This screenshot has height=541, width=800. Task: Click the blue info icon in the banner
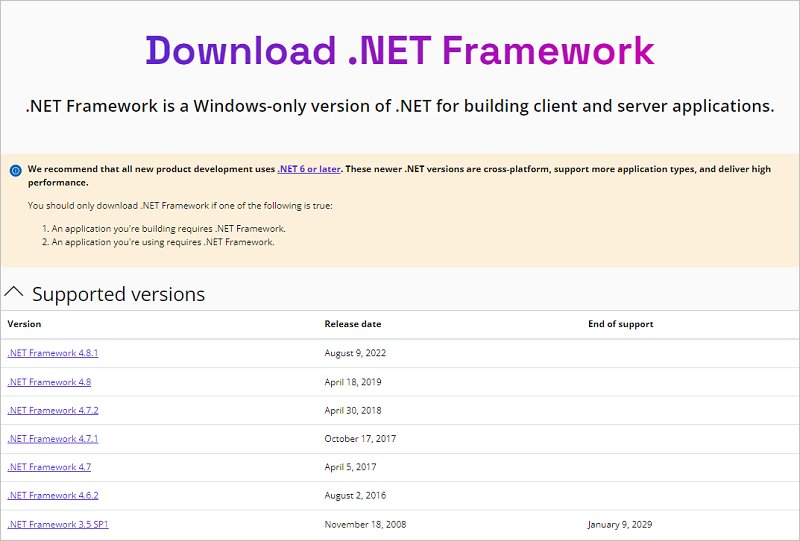point(15,170)
